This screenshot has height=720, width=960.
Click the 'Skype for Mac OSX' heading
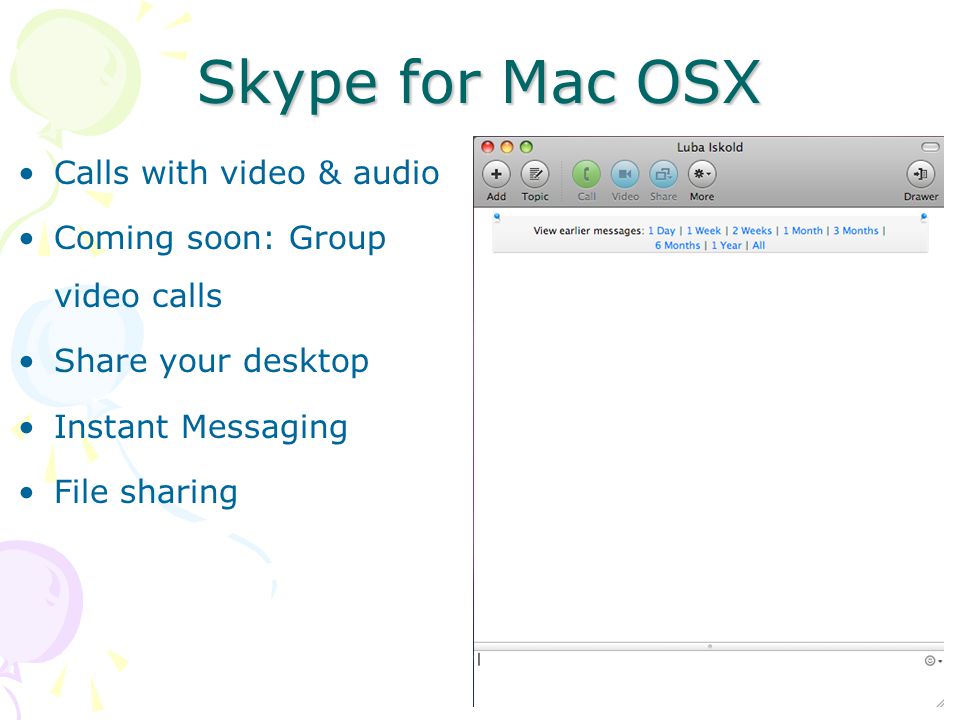tap(479, 83)
